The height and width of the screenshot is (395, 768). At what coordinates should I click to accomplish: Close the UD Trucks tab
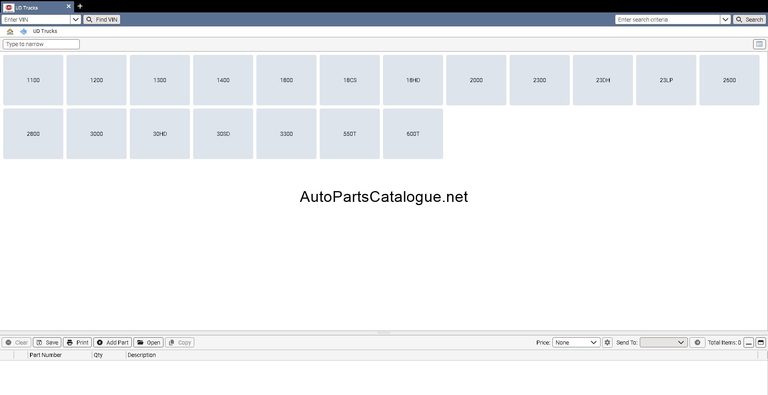[x=69, y=7]
